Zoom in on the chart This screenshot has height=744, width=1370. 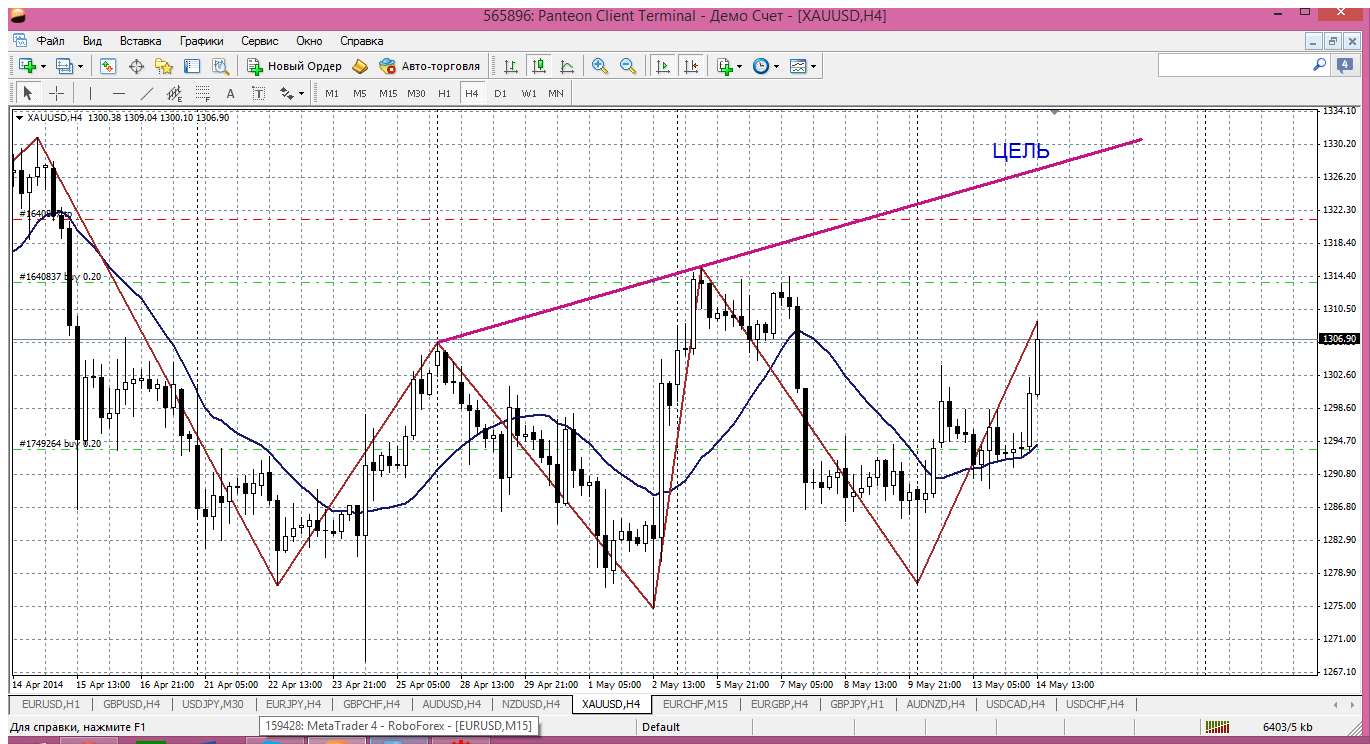(x=600, y=66)
